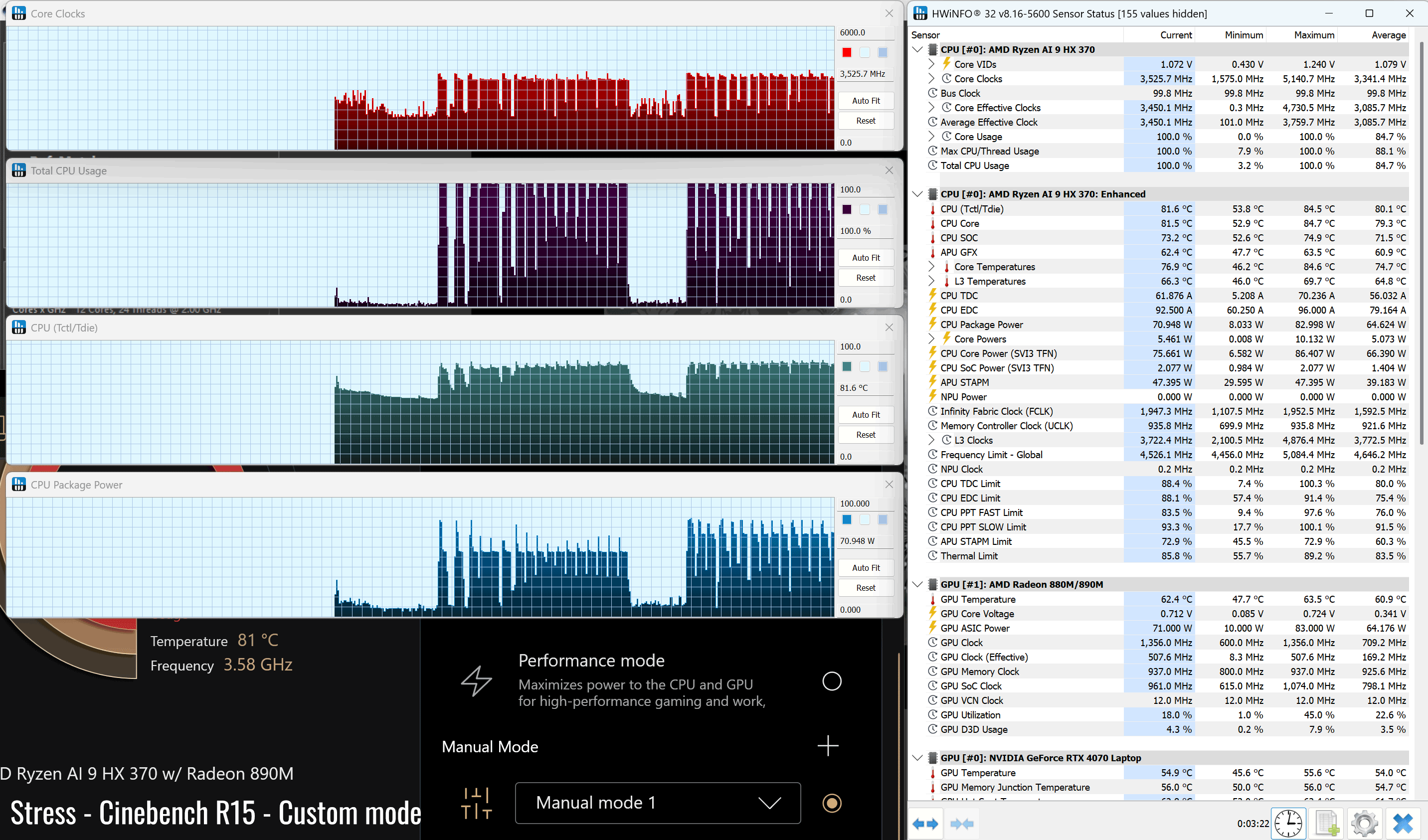Screen dimensions: 1428x840
Task: Select the Total CPU Usage sensor row
Action: pyautogui.click(x=1159, y=166)
